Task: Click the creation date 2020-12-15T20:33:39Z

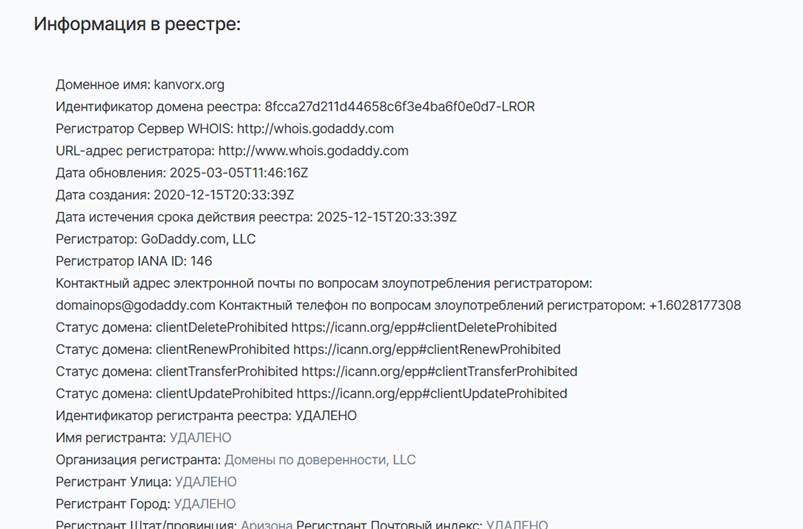Action: 224,195
